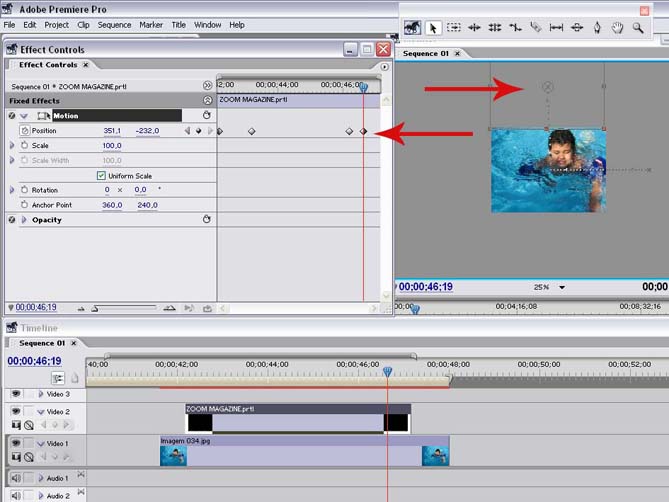Select the Selection arrow tool
Image resolution: width=669 pixels, height=502 pixels.
pyautogui.click(x=434, y=28)
